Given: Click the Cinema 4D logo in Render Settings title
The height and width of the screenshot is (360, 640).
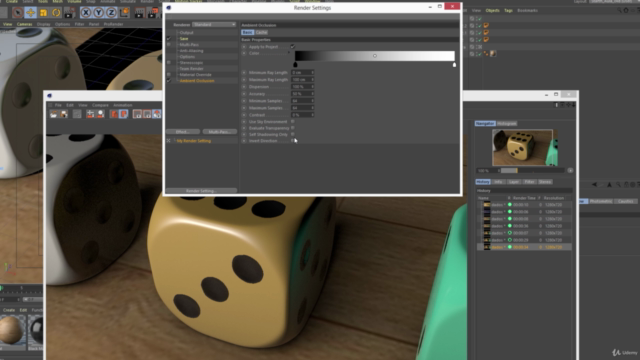Looking at the screenshot, I should point(169,8).
